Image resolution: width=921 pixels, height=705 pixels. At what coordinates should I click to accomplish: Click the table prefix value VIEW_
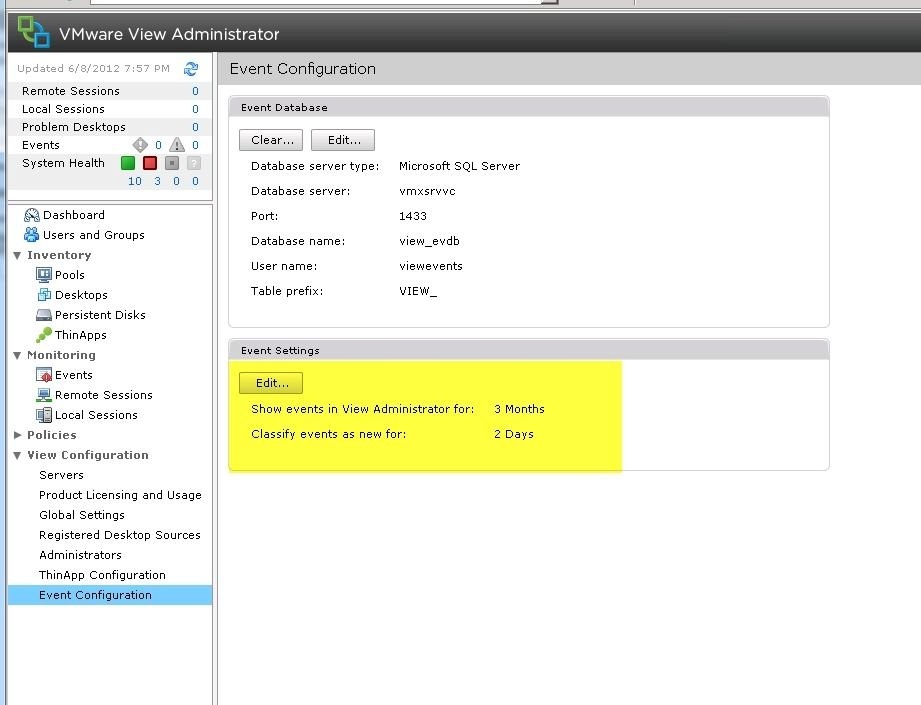click(418, 291)
